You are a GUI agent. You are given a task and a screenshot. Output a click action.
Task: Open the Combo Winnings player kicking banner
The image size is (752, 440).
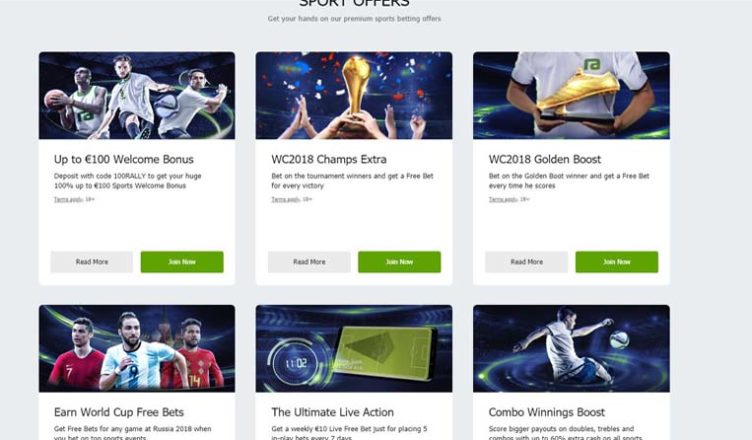(571, 348)
